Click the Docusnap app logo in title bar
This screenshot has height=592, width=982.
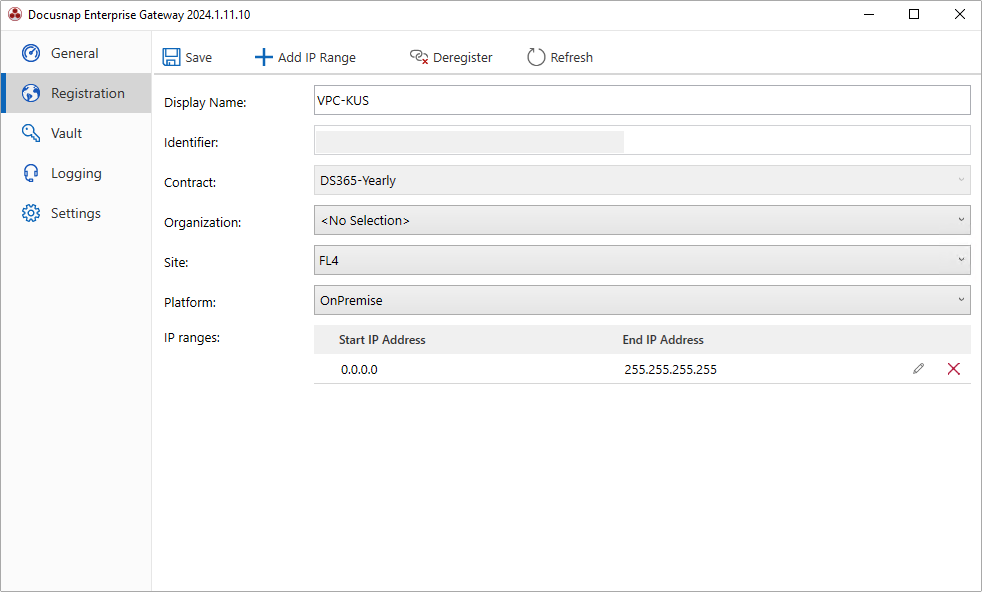tap(14, 14)
